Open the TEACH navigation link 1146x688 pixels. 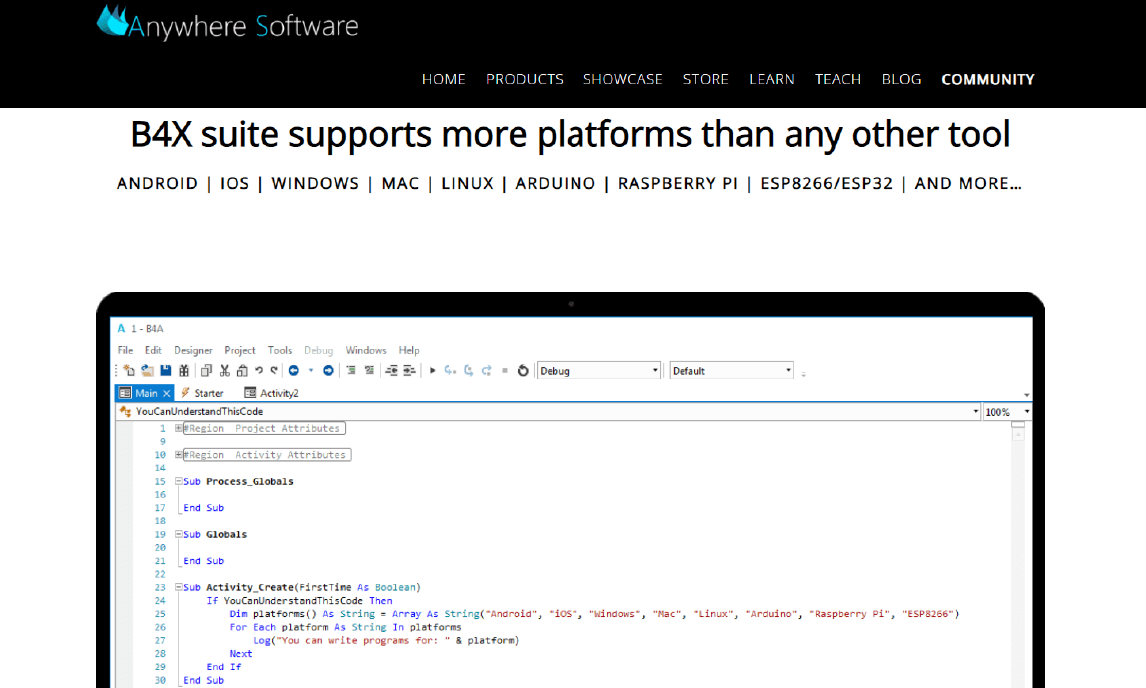click(x=838, y=79)
